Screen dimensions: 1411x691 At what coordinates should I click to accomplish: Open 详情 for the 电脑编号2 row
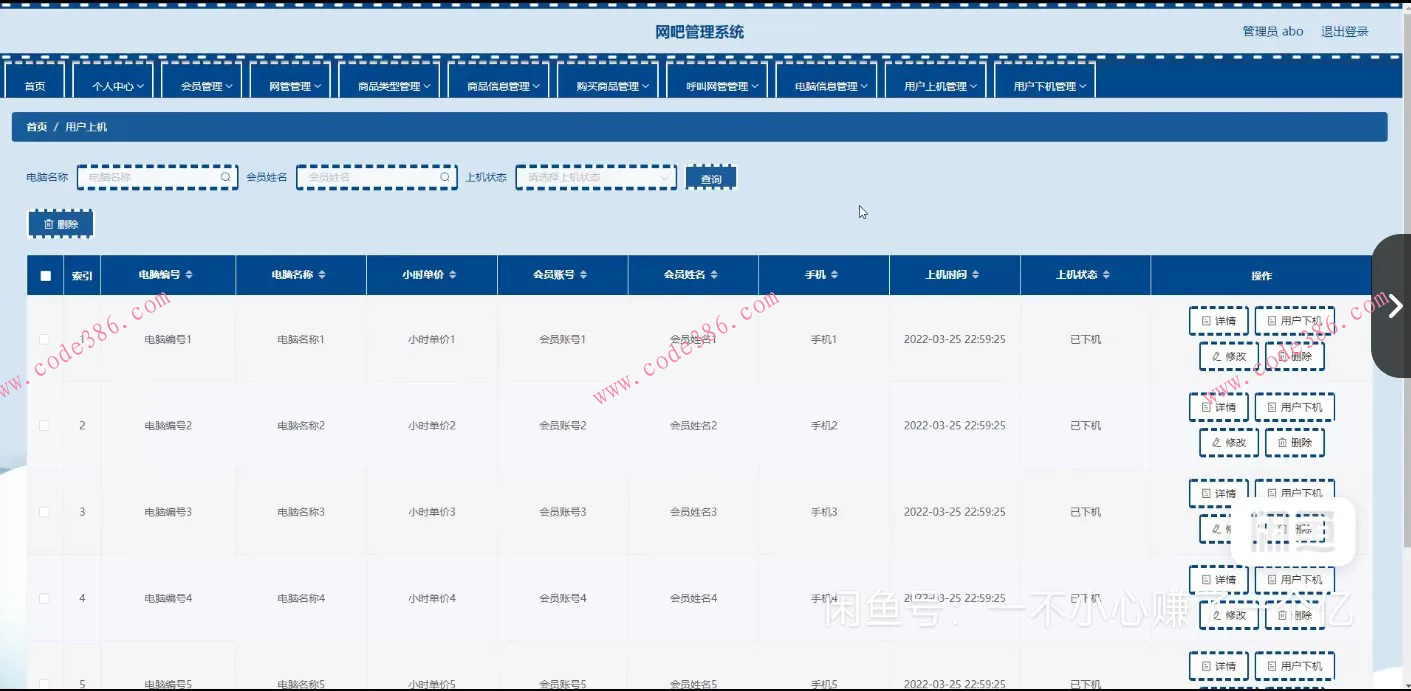[x=1218, y=407]
